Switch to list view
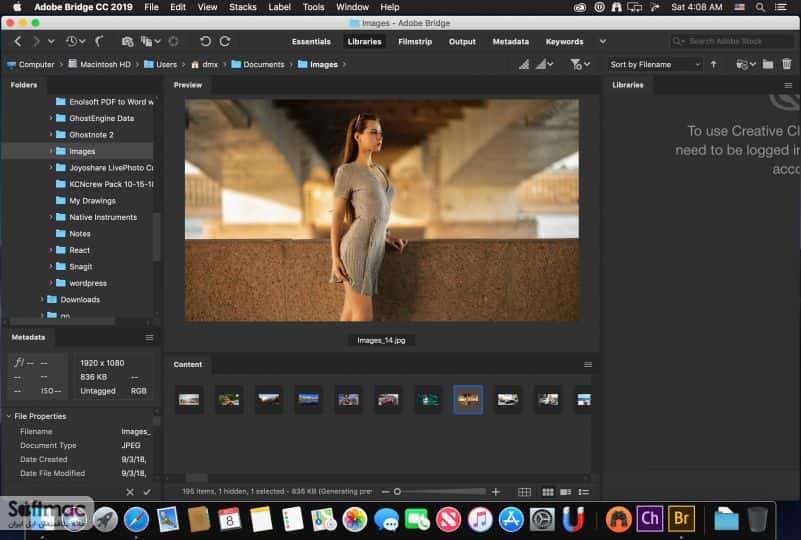The image size is (801, 540). pyautogui.click(x=583, y=492)
